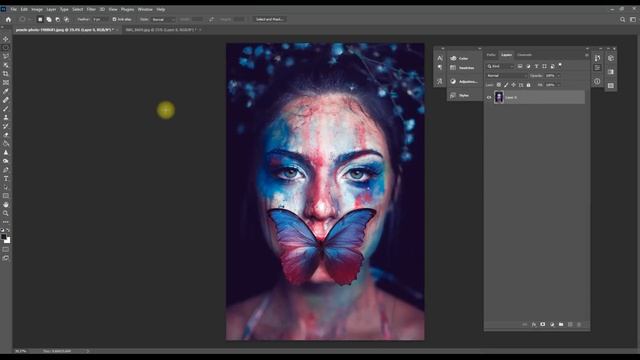Click the Feather value field
This screenshot has height=360, width=640.
click(99, 19)
